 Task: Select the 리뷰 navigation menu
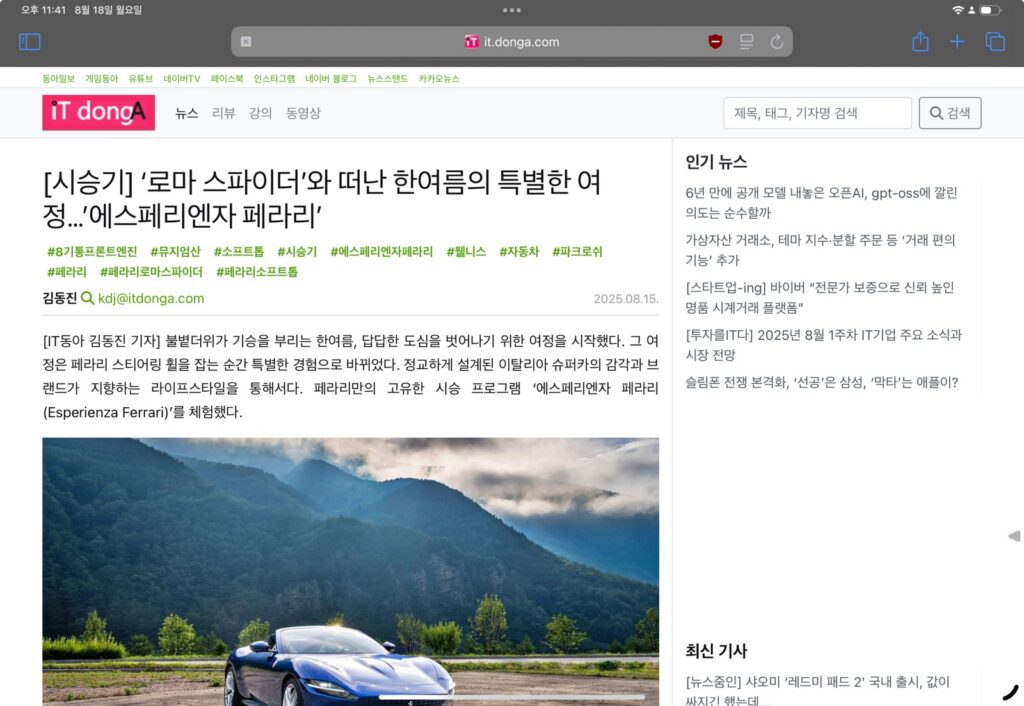point(223,113)
